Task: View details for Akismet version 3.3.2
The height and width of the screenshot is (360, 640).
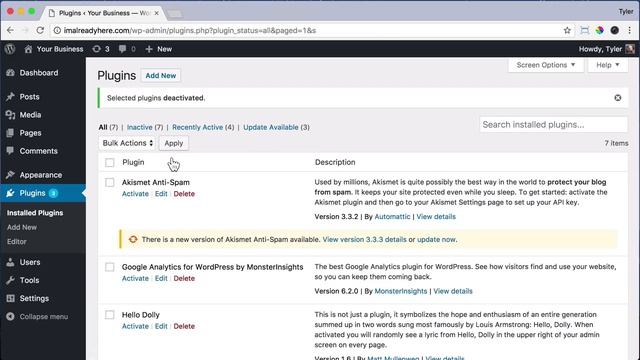Action: point(436,217)
